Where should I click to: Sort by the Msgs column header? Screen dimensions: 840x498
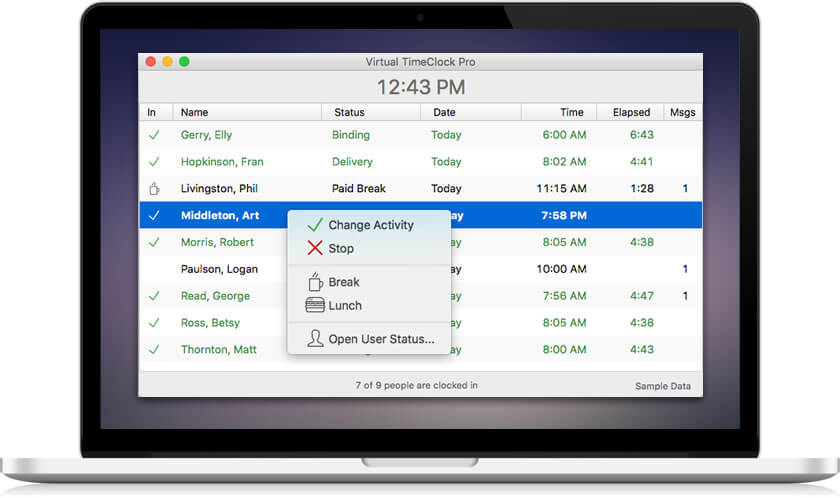point(682,112)
